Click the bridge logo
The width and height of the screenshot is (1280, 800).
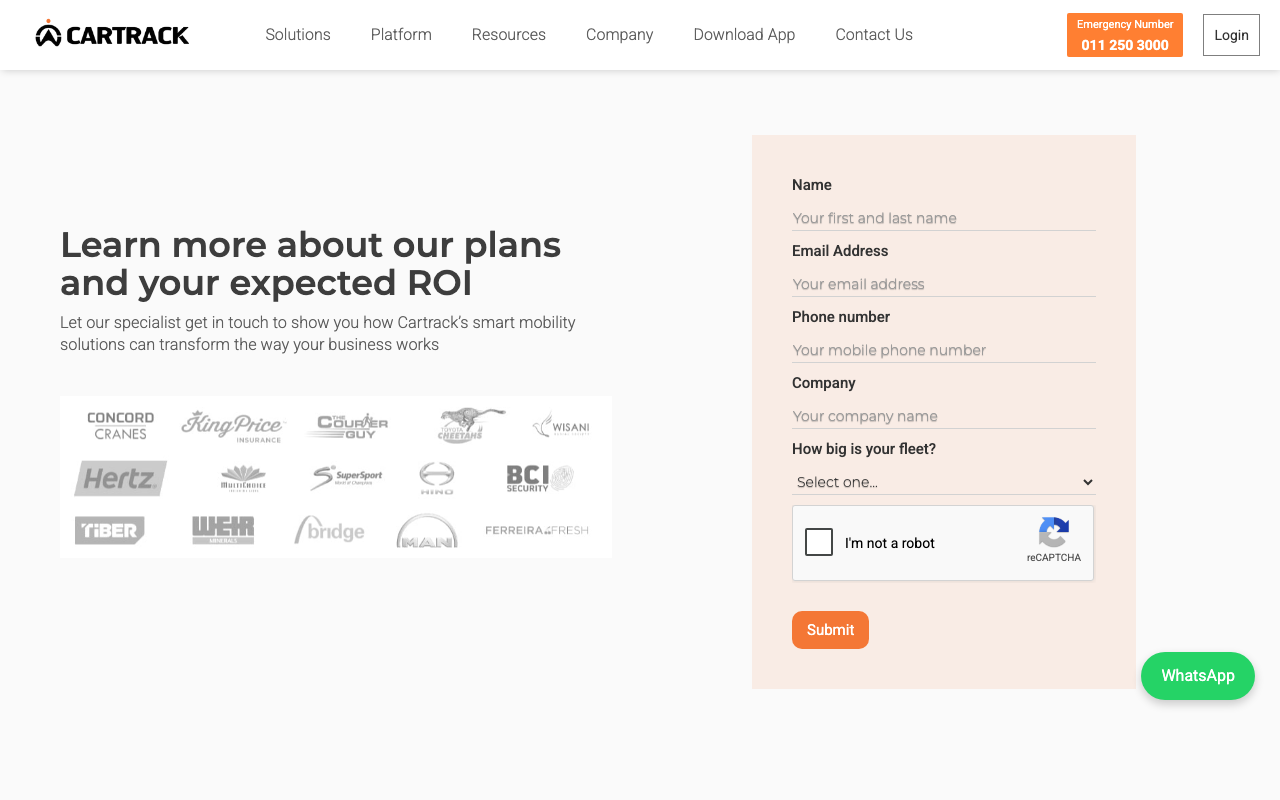click(329, 530)
